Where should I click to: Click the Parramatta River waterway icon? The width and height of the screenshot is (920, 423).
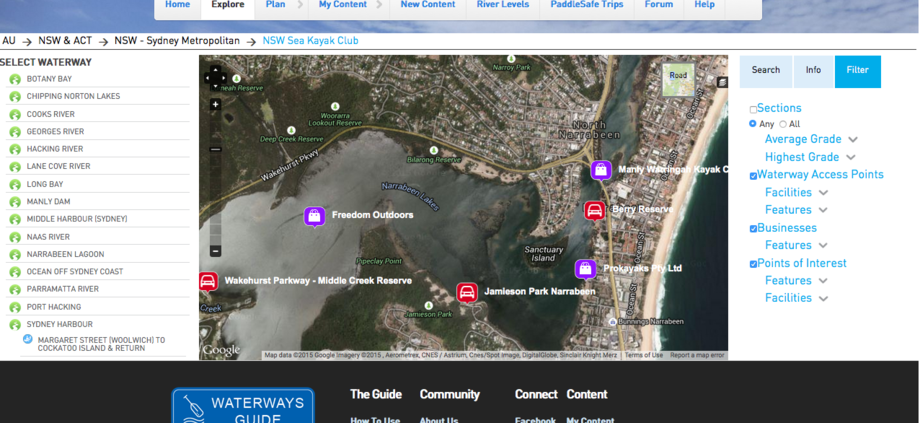15,289
